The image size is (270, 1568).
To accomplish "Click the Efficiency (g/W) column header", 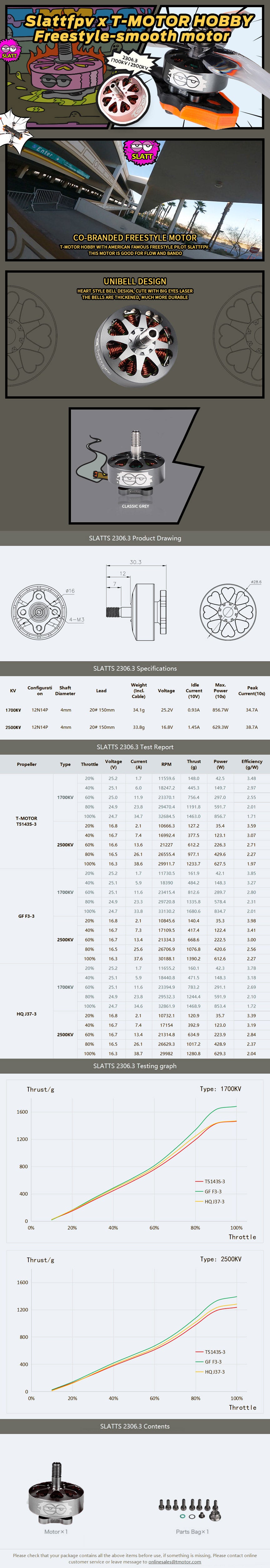I will click(x=252, y=764).
